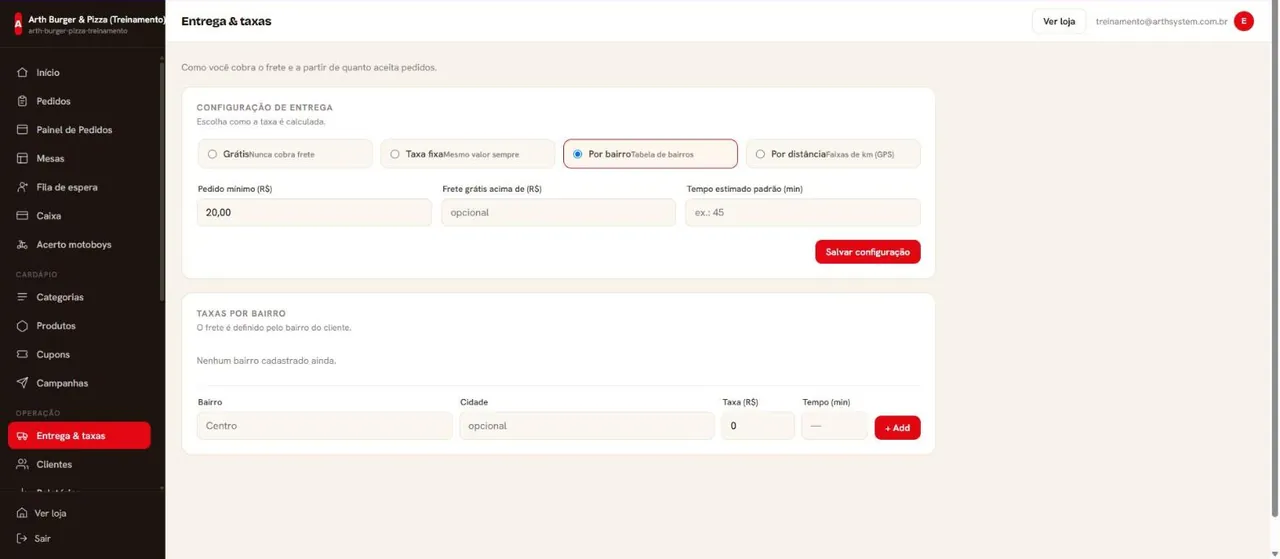Screen dimensions: 1280x559
Task: Open Acerto motoboys menu item
Action: click(79, 244)
